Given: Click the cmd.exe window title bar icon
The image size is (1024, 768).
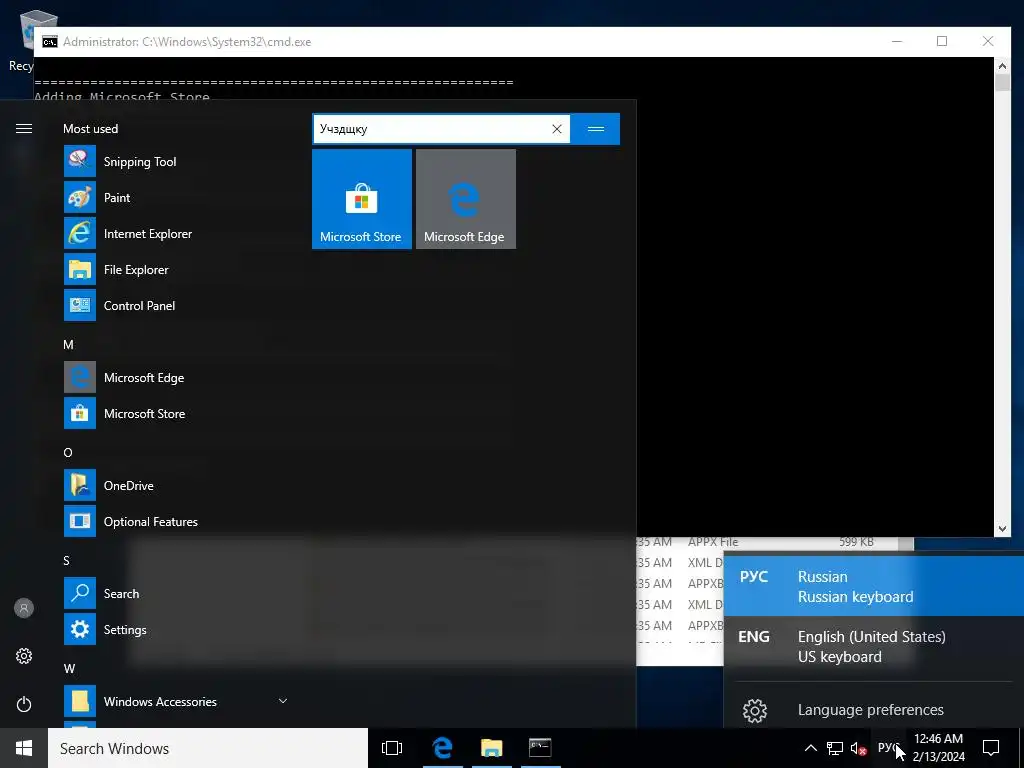Looking at the screenshot, I should [x=50, y=42].
